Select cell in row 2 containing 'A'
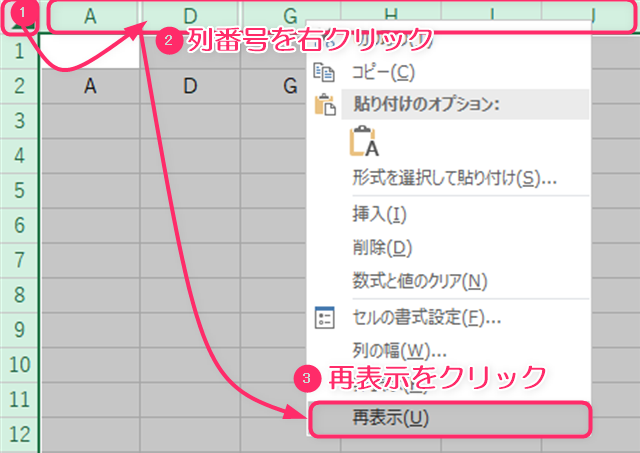 tap(90, 86)
